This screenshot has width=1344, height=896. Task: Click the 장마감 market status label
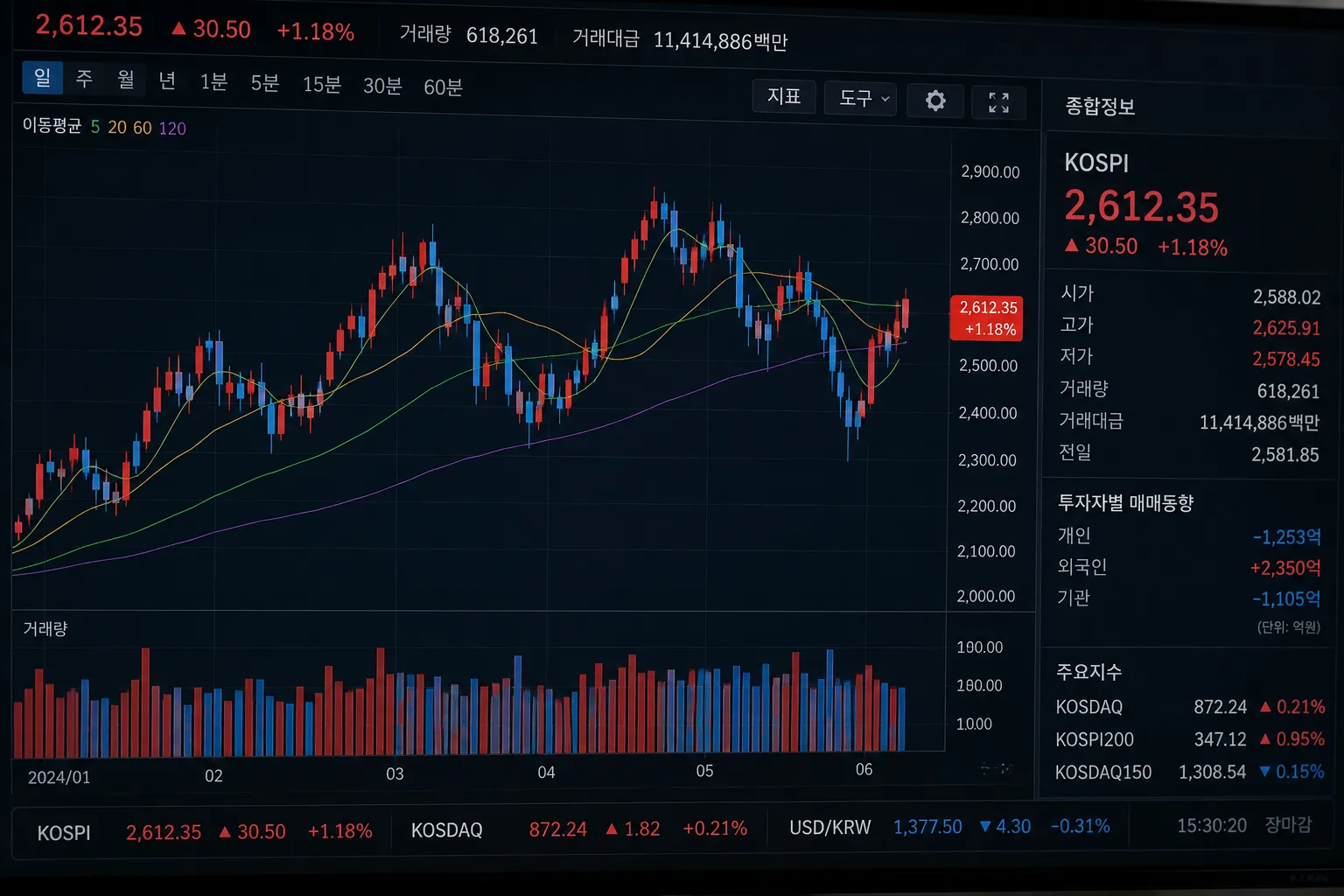tap(1288, 824)
